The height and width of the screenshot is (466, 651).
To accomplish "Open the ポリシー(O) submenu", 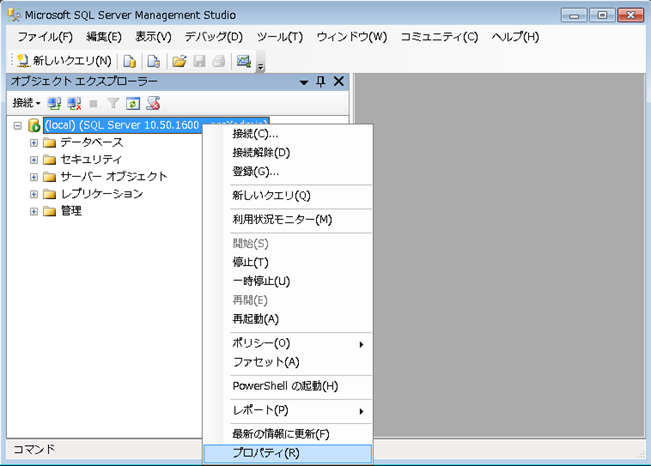I will pos(288,343).
